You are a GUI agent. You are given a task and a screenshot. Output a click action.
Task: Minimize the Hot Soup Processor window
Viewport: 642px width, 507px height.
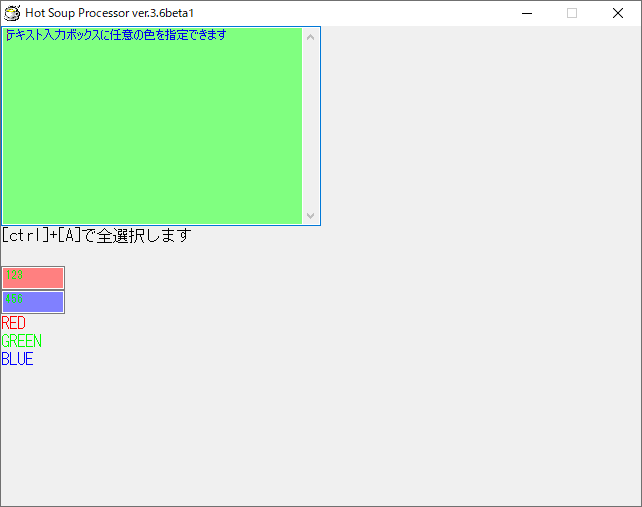click(526, 13)
